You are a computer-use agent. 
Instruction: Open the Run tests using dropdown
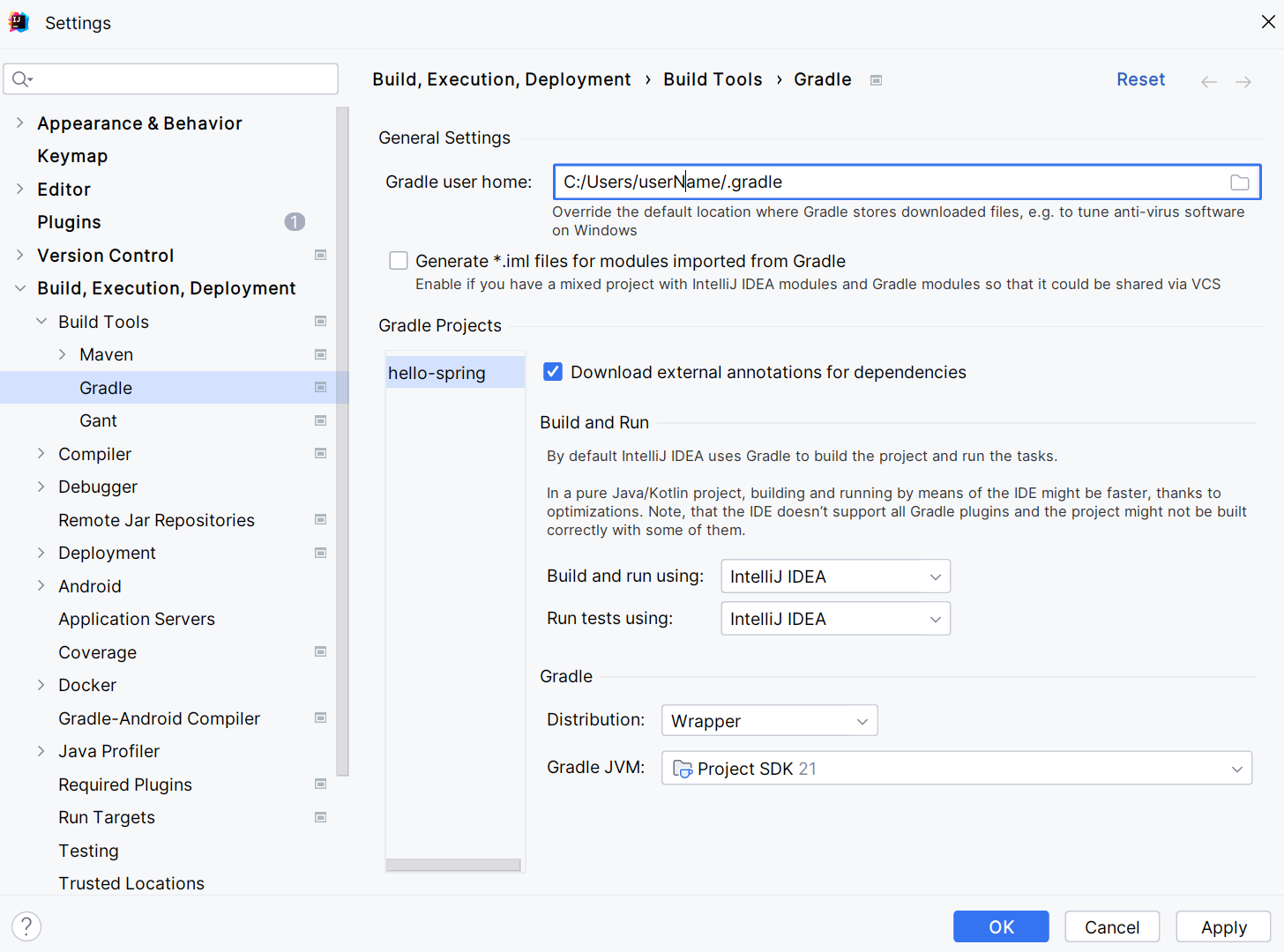coord(835,619)
